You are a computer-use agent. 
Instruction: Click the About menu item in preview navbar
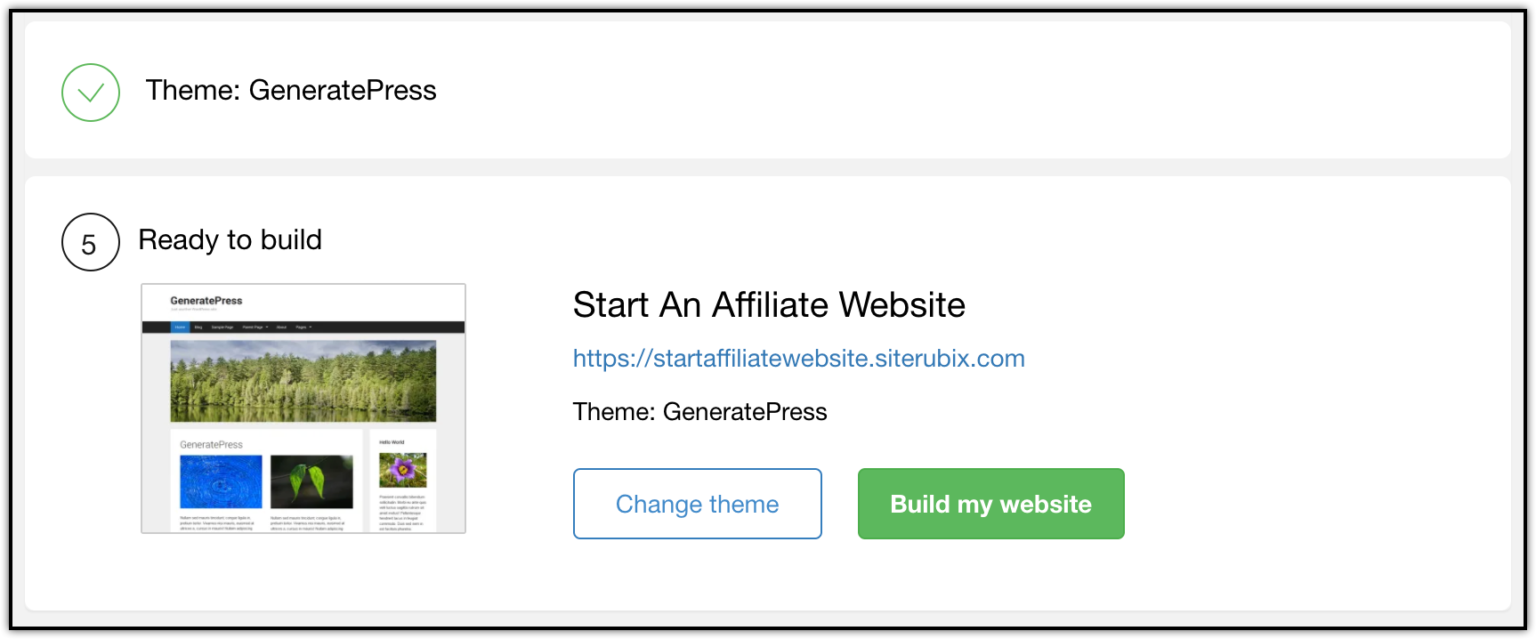[282, 327]
